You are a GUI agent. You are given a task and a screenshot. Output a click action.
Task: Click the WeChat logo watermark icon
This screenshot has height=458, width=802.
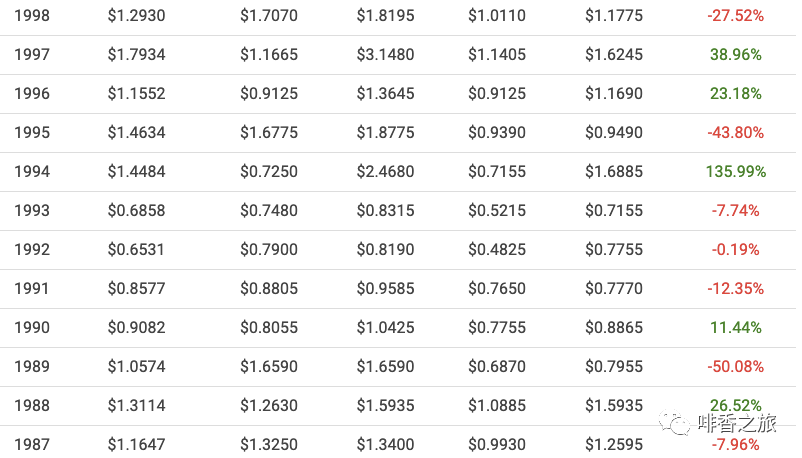pyautogui.click(x=679, y=424)
